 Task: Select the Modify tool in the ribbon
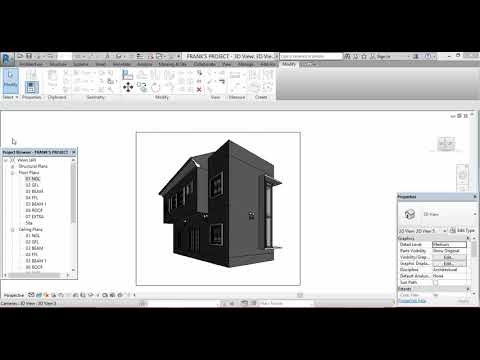tap(10, 81)
